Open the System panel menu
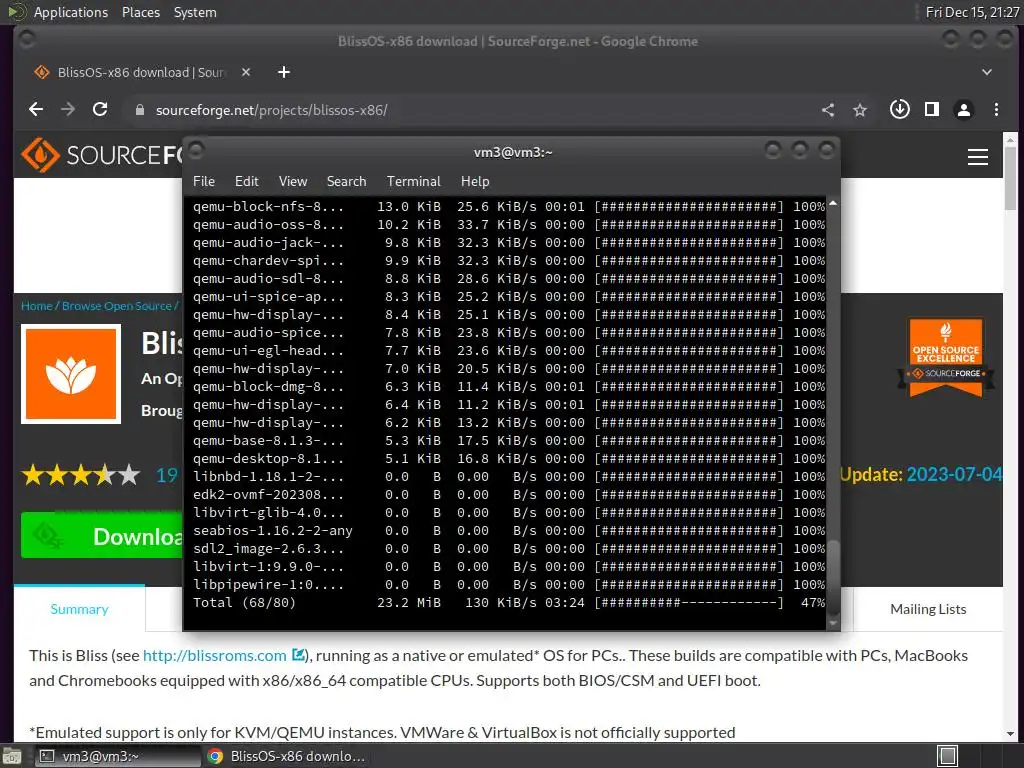The height and width of the screenshot is (768, 1024). click(195, 12)
